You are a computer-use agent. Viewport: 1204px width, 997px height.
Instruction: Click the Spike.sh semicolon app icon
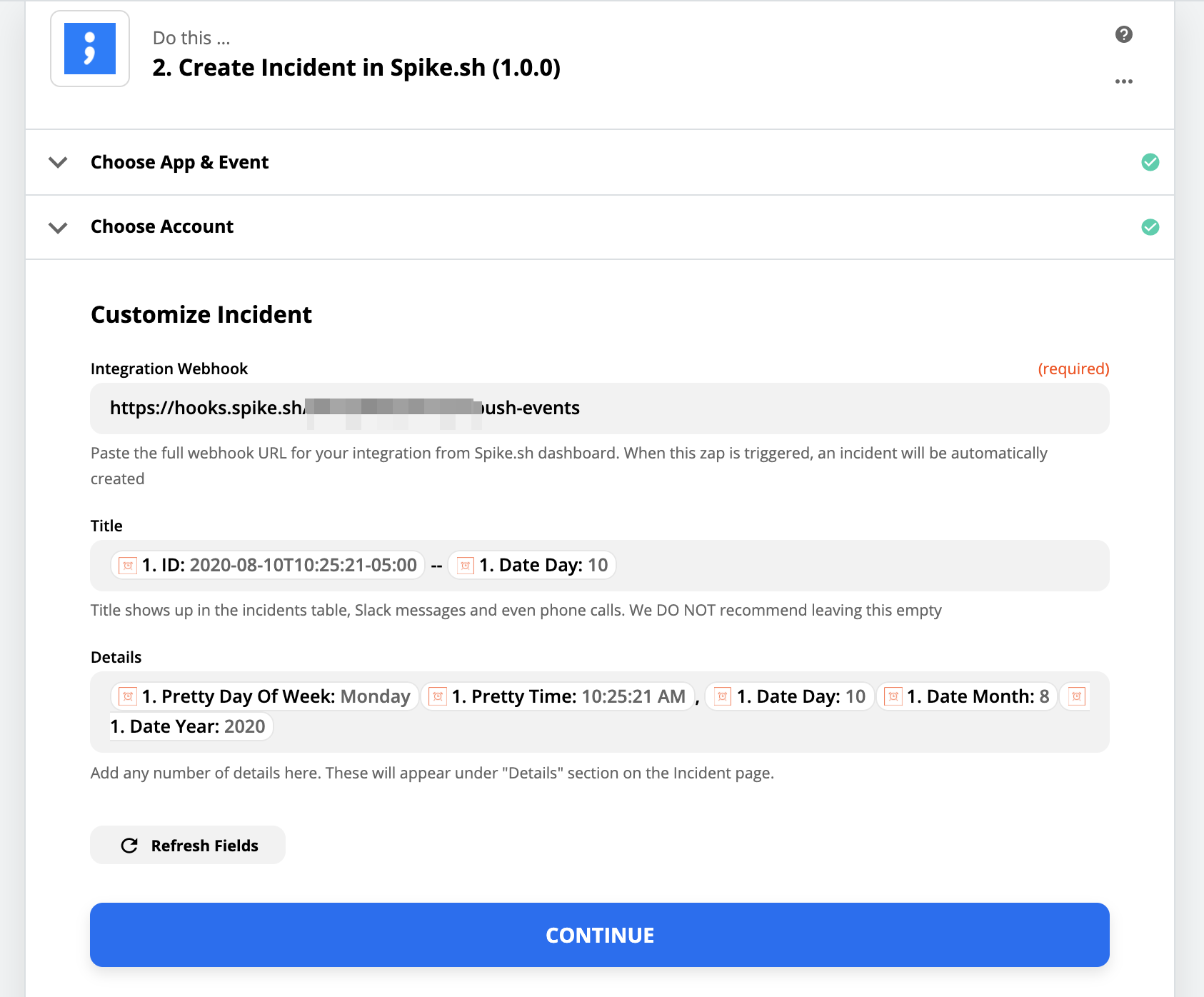coord(90,49)
